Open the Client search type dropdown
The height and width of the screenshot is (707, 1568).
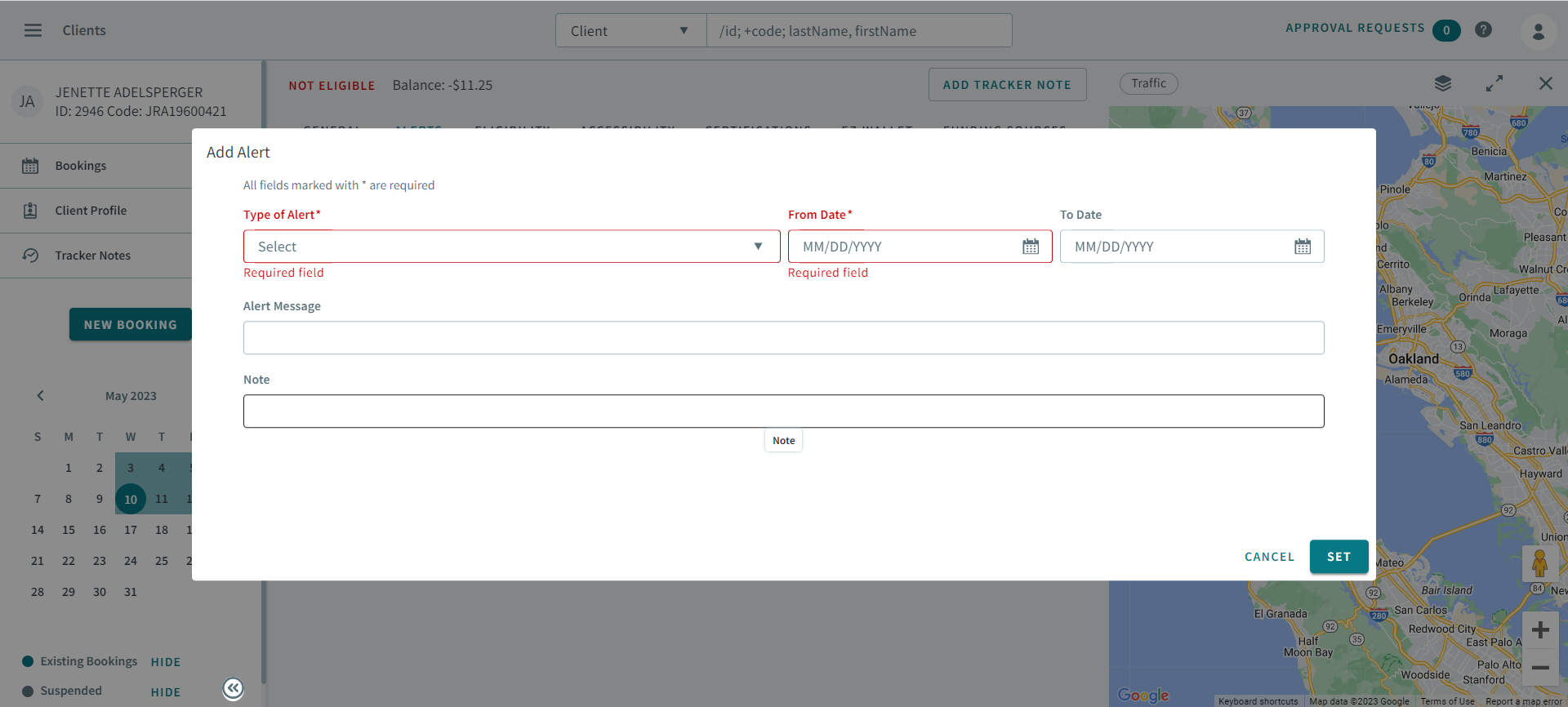pyautogui.click(x=630, y=31)
